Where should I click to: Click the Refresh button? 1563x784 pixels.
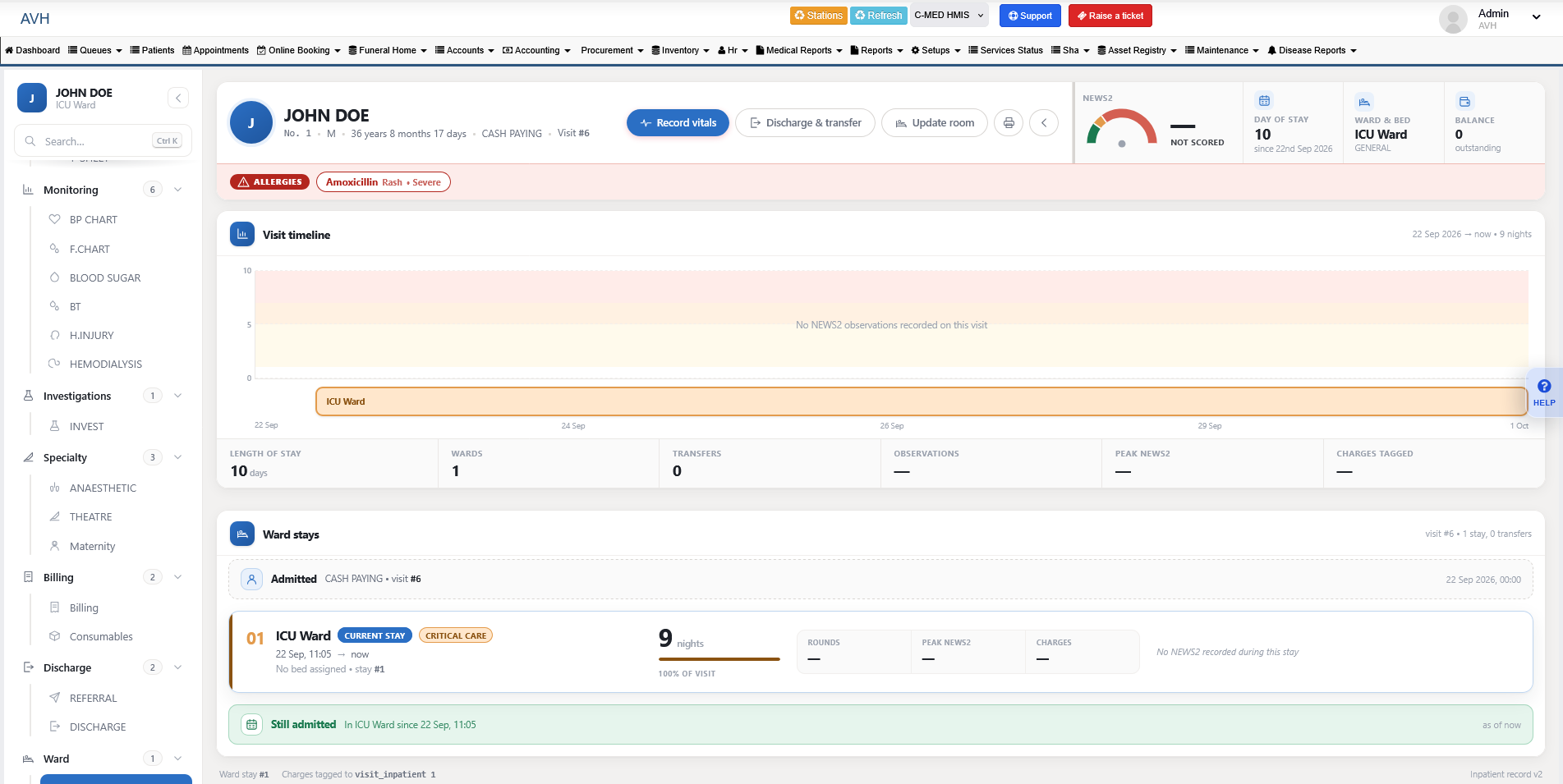pyautogui.click(x=878, y=16)
